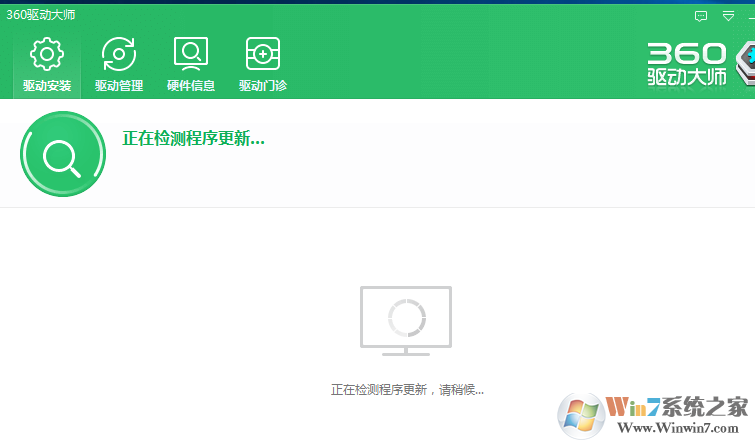Click the spinning progress ring
The height and width of the screenshot is (442, 755).
pos(406,317)
